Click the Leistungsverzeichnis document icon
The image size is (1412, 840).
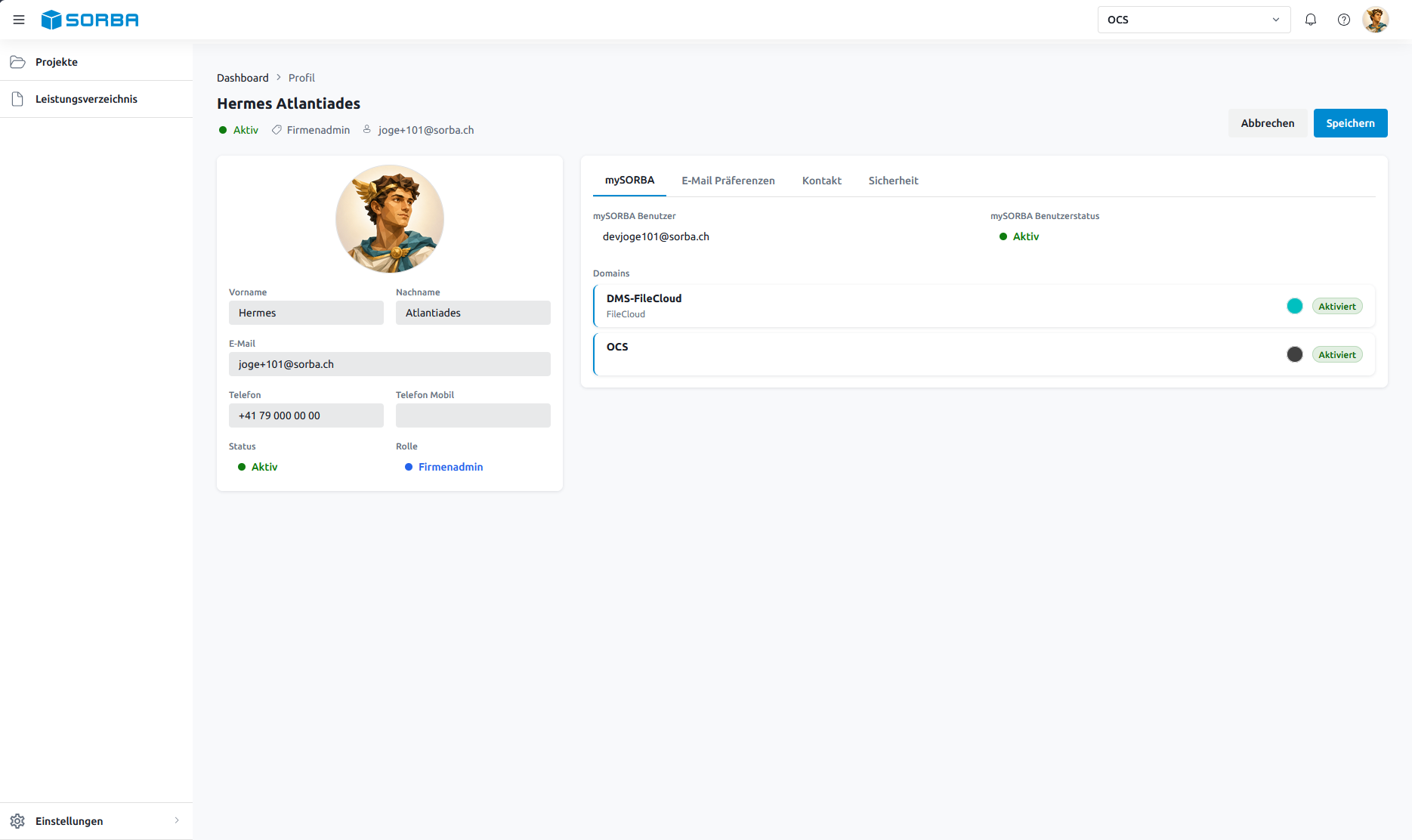pyautogui.click(x=17, y=99)
